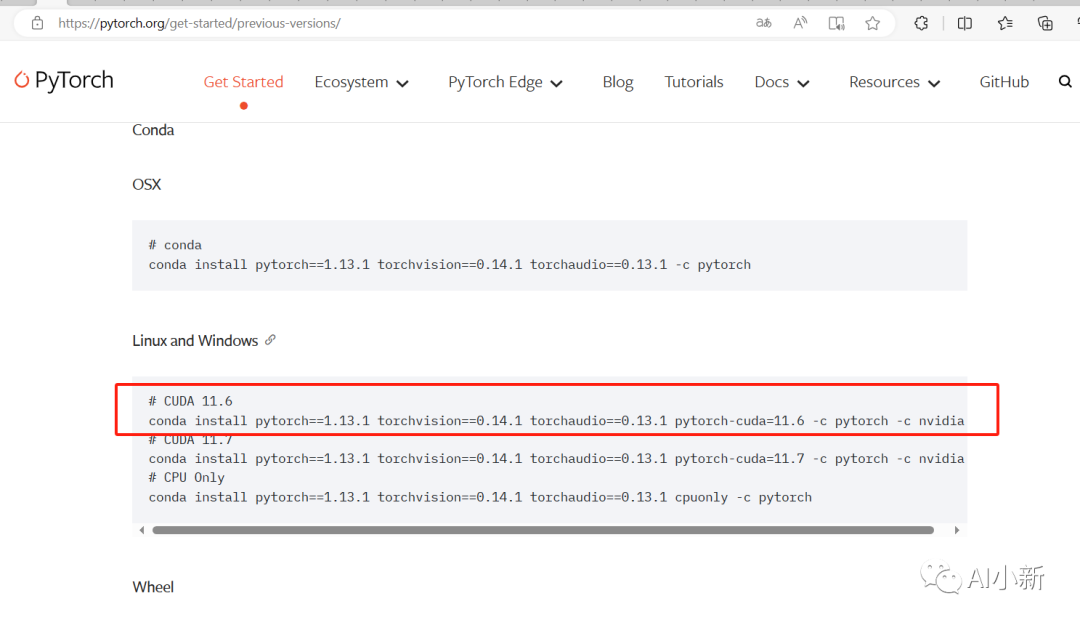The image size is (1080, 625).
Task: Click the Conda heading
Action: coord(153,130)
